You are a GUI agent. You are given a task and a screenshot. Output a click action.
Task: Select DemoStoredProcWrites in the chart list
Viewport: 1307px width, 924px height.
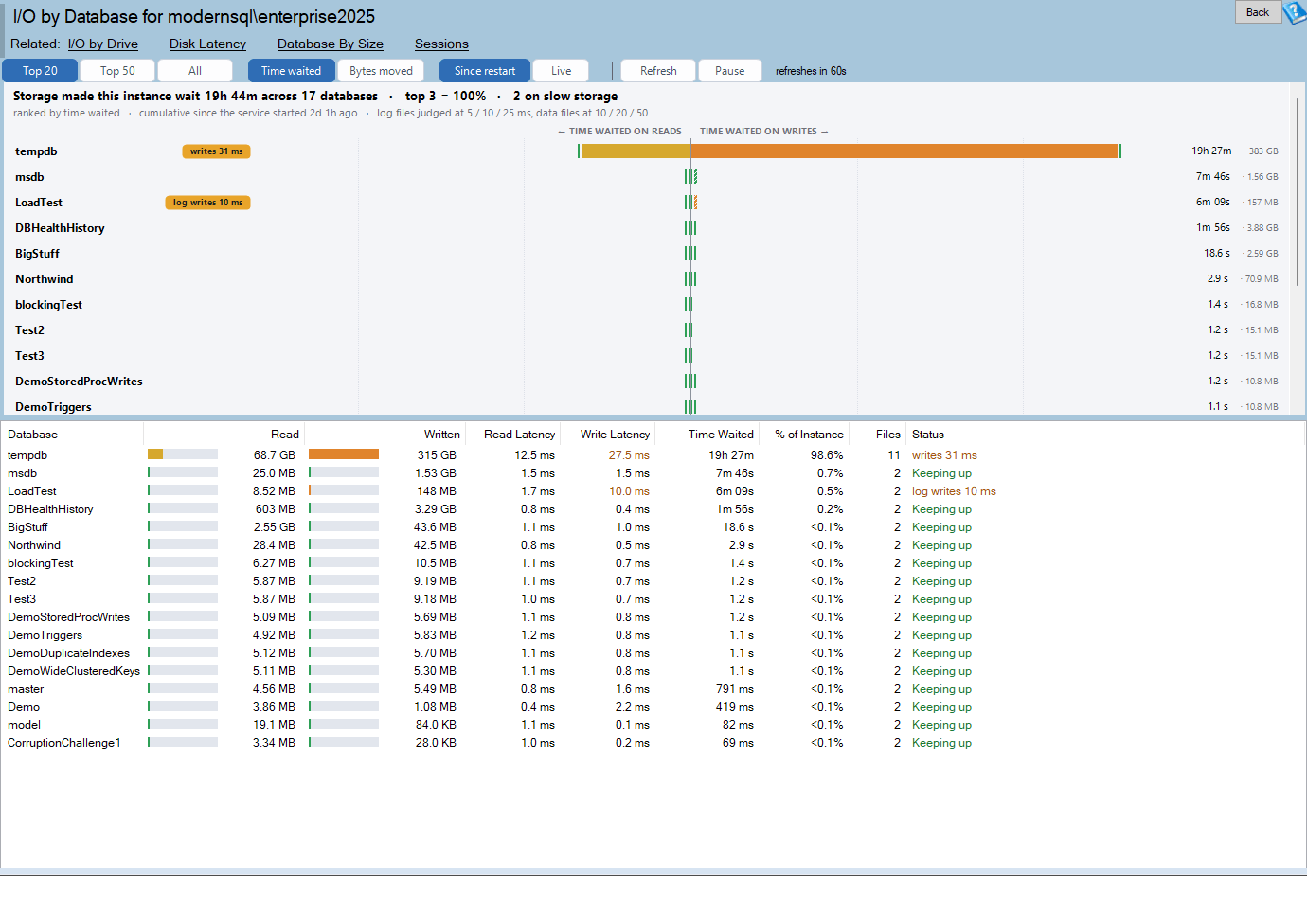click(79, 382)
